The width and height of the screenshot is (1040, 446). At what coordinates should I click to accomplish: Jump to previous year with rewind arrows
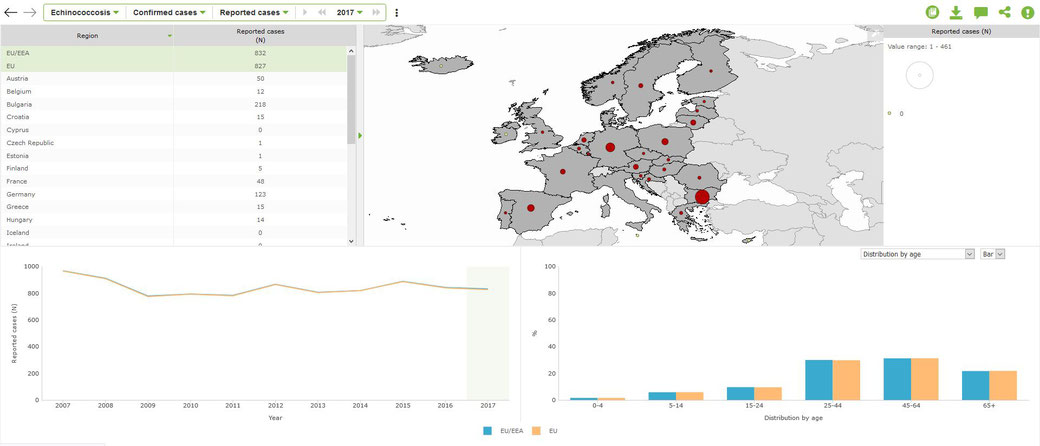[322, 13]
